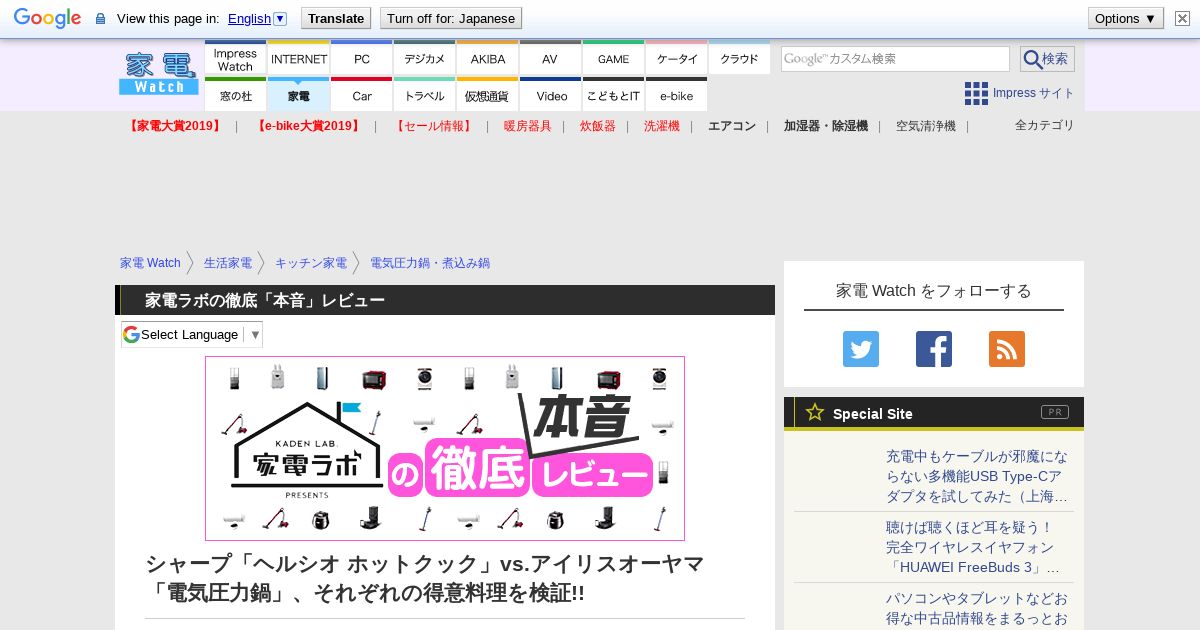Open the RSS feed icon
This screenshot has width=1200, height=630.
pos(1007,349)
